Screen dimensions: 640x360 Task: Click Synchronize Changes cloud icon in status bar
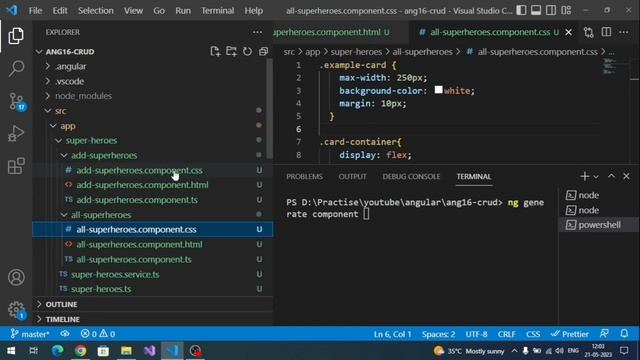pos(64,334)
